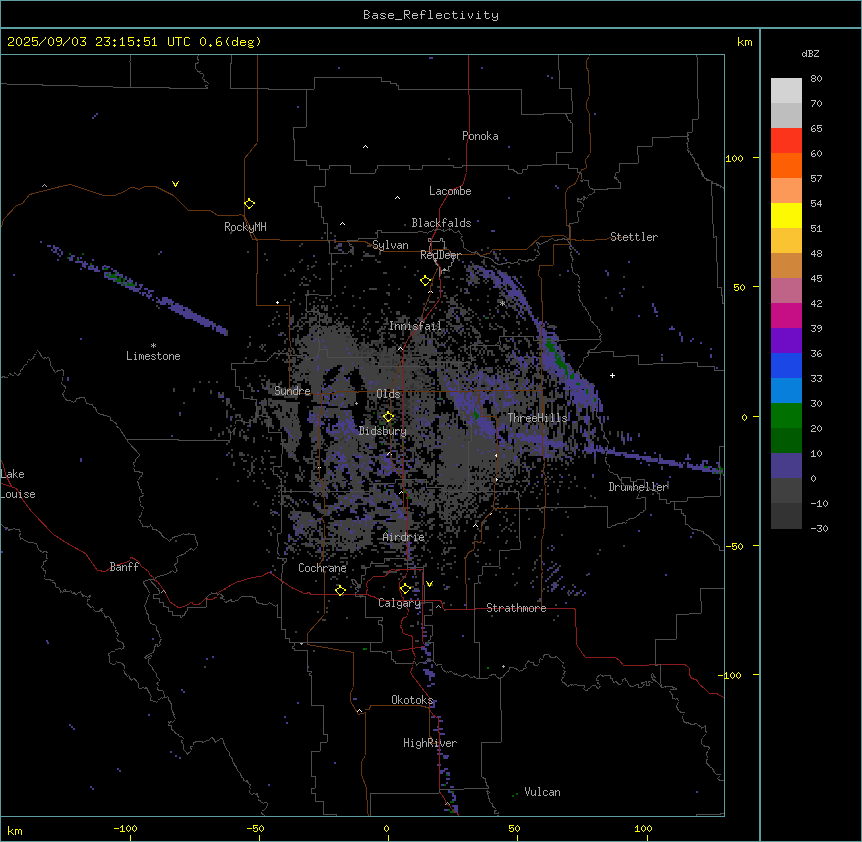The width and height of the screenshot is (862, 842).
Task: Click the Drumheller city label
Action: 638,487
